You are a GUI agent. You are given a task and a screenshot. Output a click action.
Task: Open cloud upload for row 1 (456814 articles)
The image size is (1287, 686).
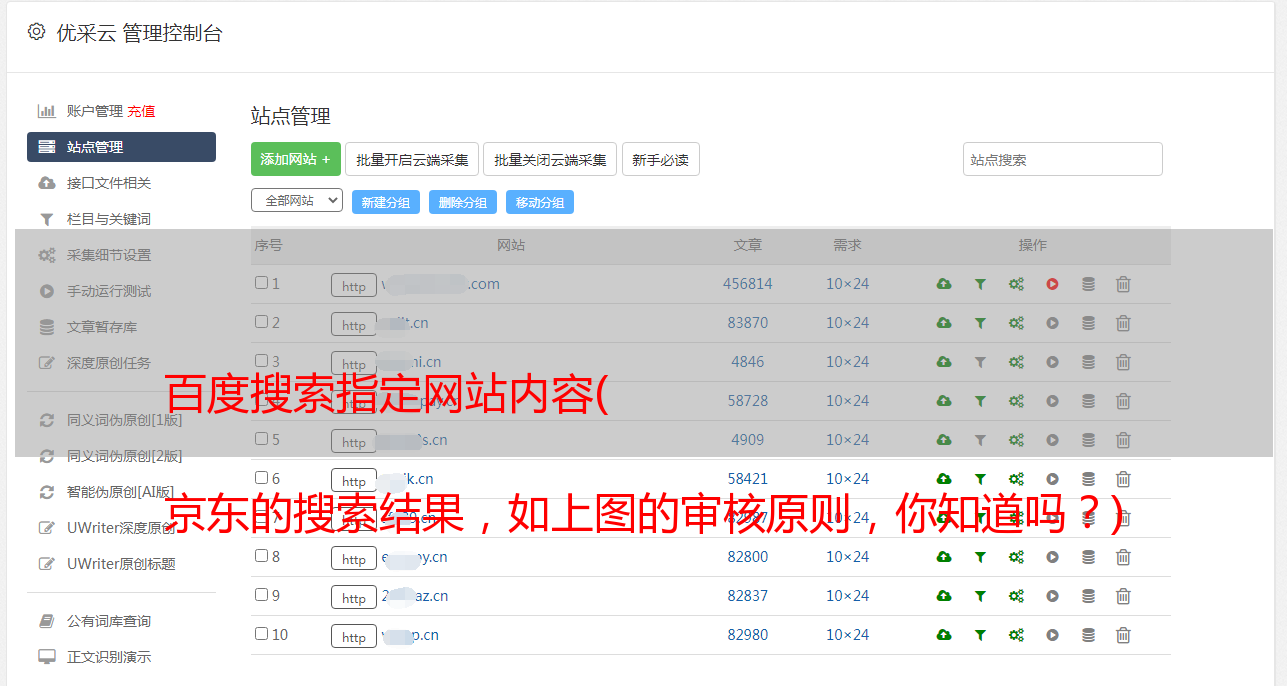click(x=944, y=284)
